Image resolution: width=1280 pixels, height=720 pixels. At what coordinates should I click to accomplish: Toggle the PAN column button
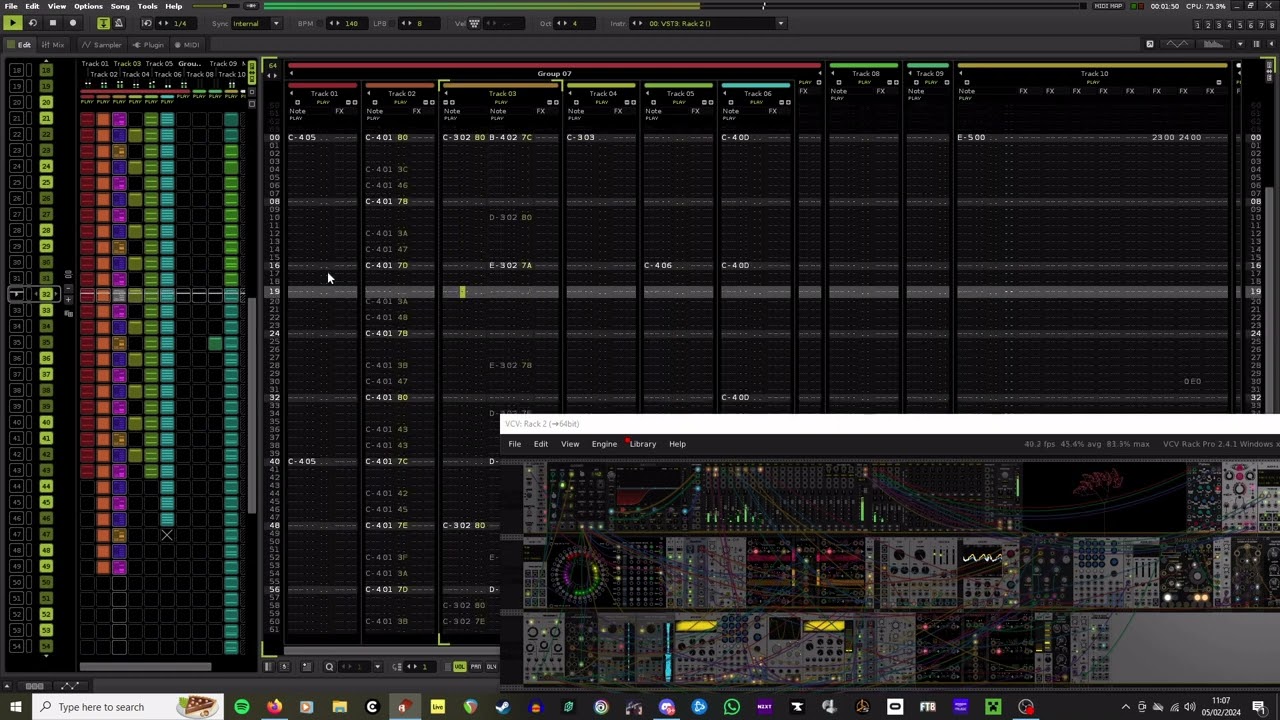pyautogui.click(x=476, y=667)
